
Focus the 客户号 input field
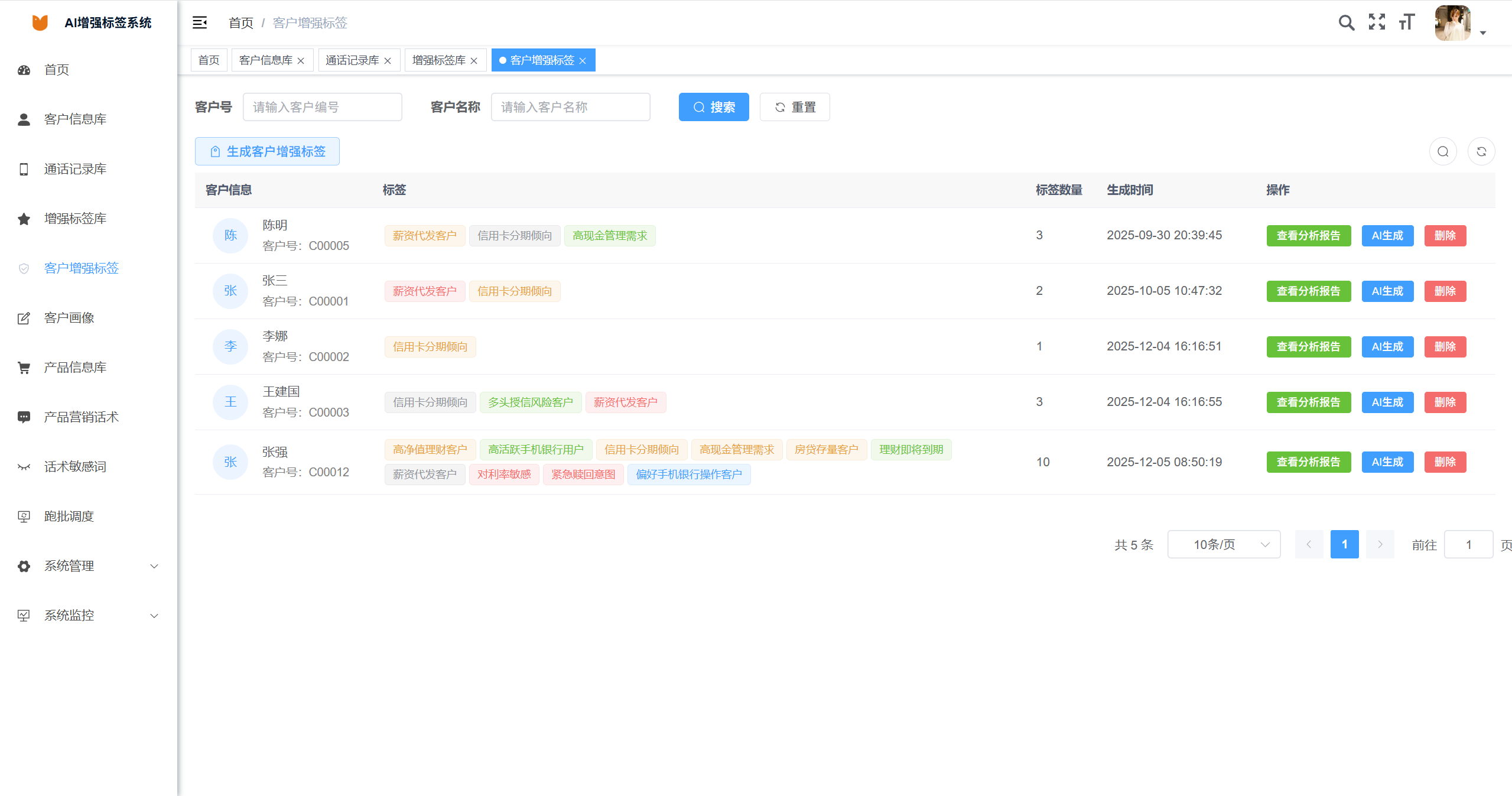tap(322, 107)
